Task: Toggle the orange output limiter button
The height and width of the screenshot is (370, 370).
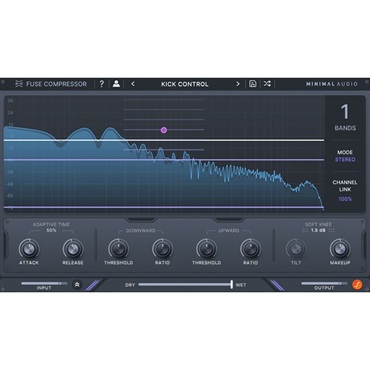Action: [x=357, y=285]
